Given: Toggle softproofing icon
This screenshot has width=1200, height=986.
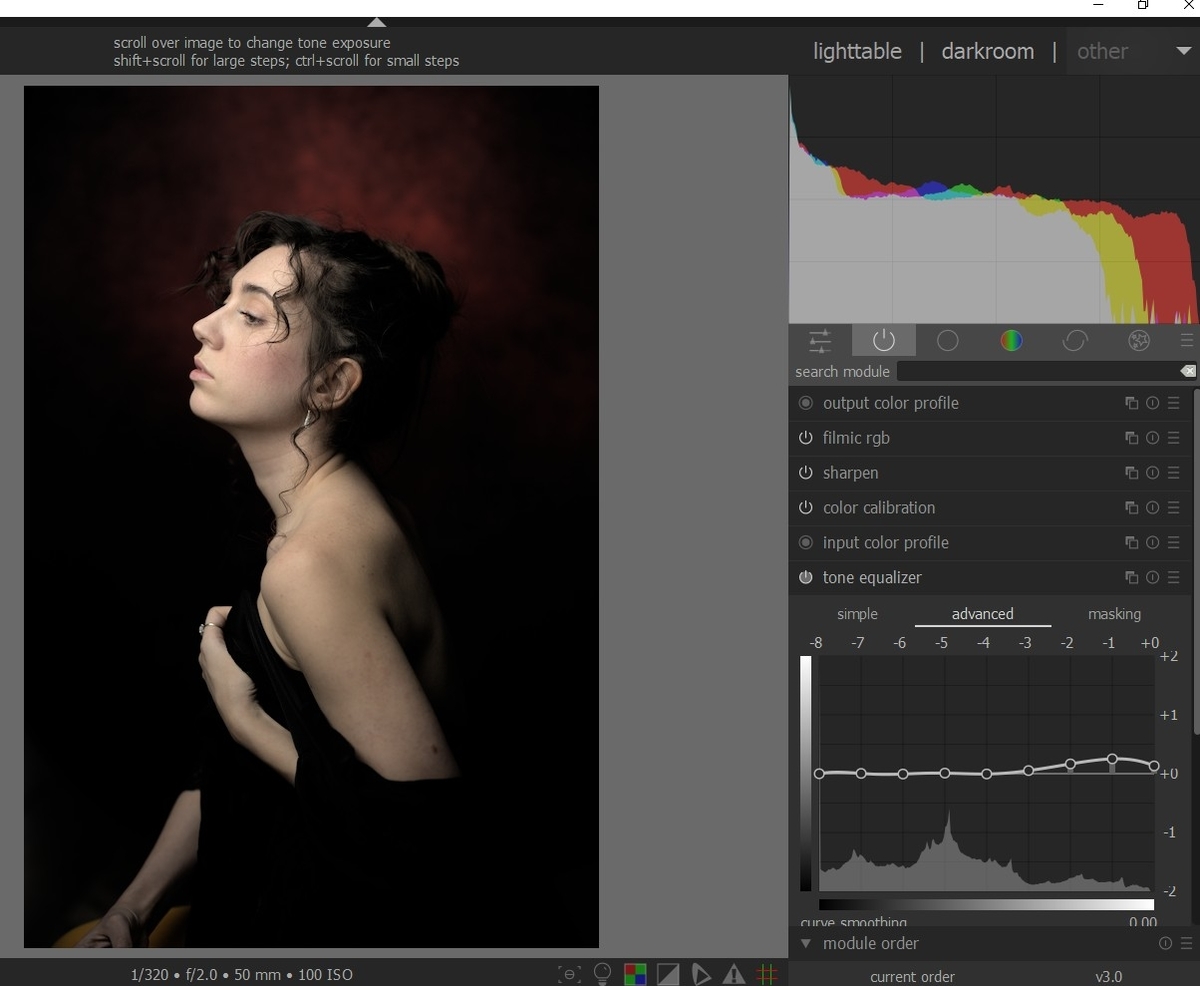Looking at the screenshot, I should click(701, 974).
